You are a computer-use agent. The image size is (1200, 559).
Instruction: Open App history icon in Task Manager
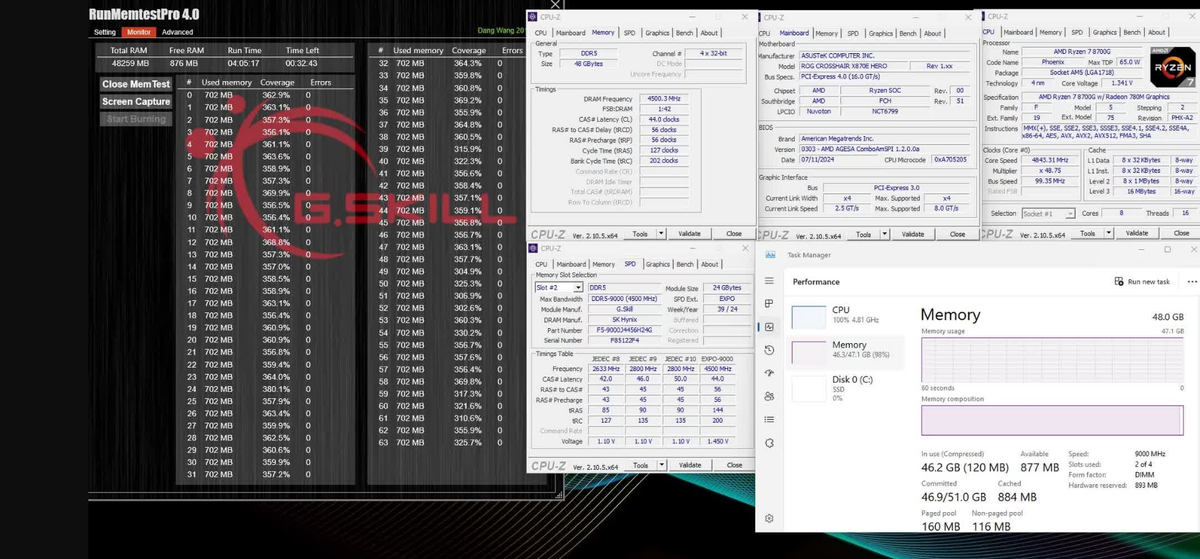(x=769, y=350)
